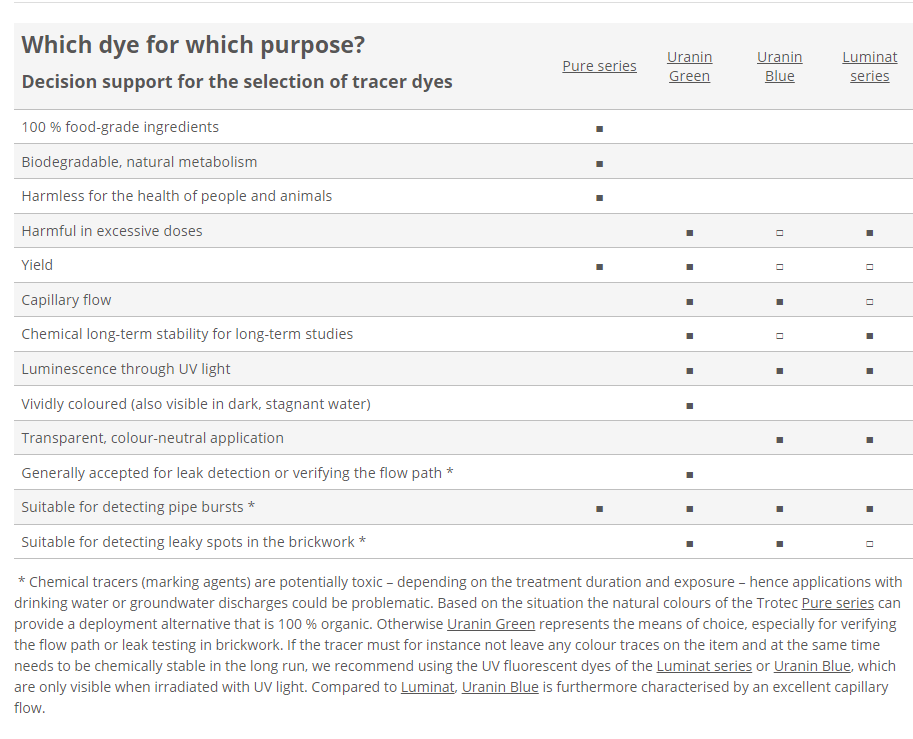
Task: Click hollow Luminat marker in Yield row
Action: [x=869, y=267]
